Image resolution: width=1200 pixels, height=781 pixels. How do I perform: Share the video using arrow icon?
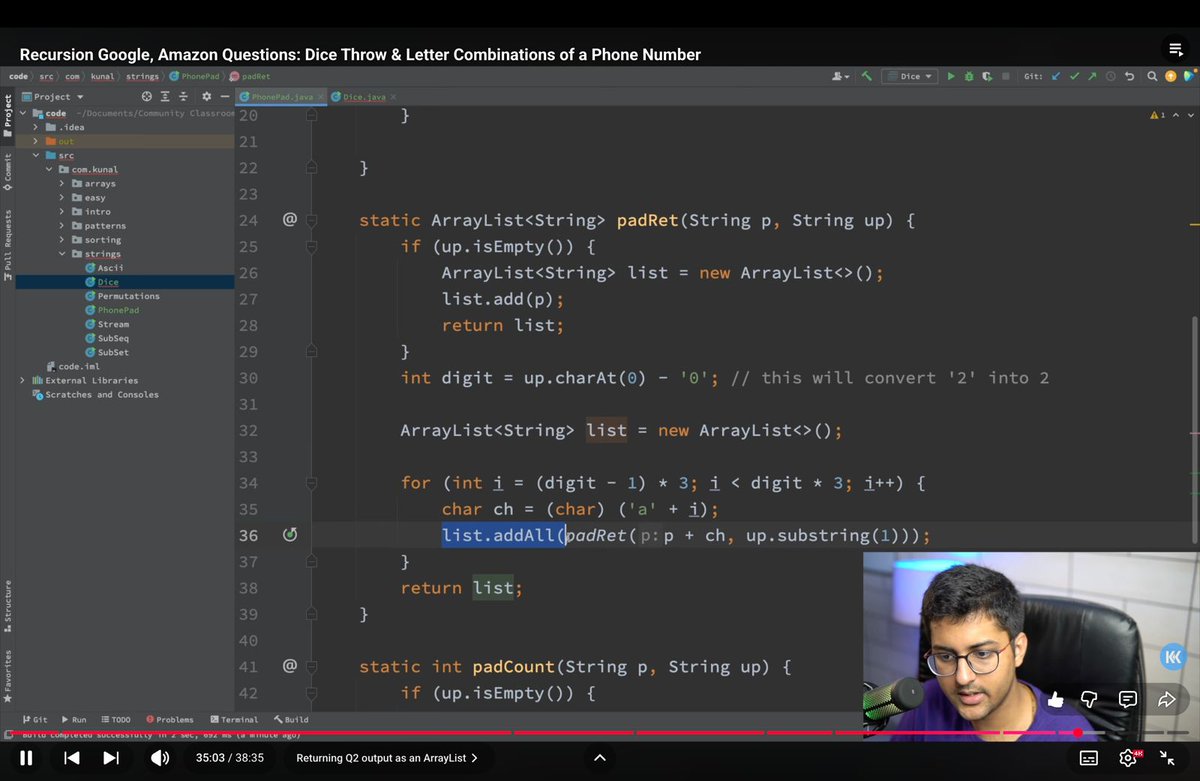tap(1166, 700)
